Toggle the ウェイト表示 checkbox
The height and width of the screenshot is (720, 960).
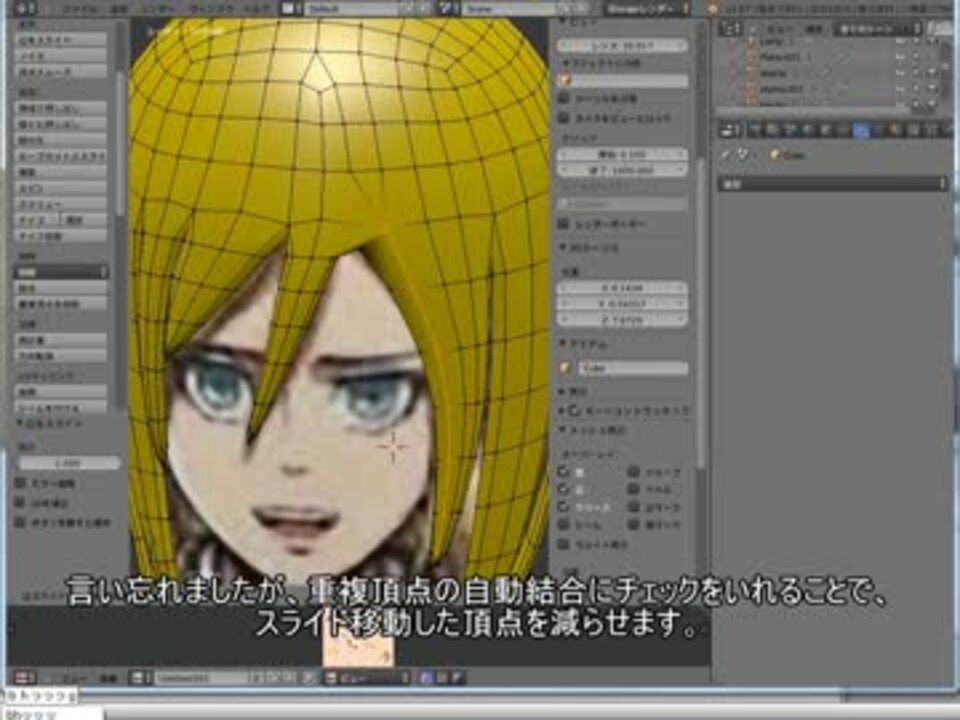564,544
